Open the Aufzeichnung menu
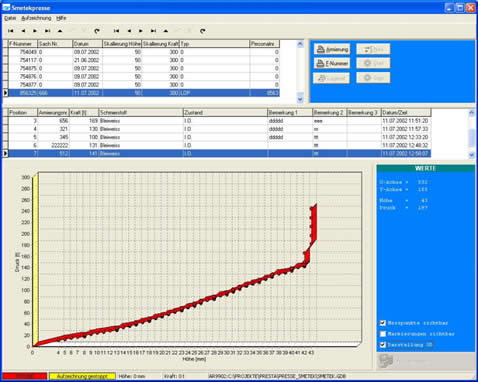The height and width of the screenshot is (382, 478). [36, 18]
